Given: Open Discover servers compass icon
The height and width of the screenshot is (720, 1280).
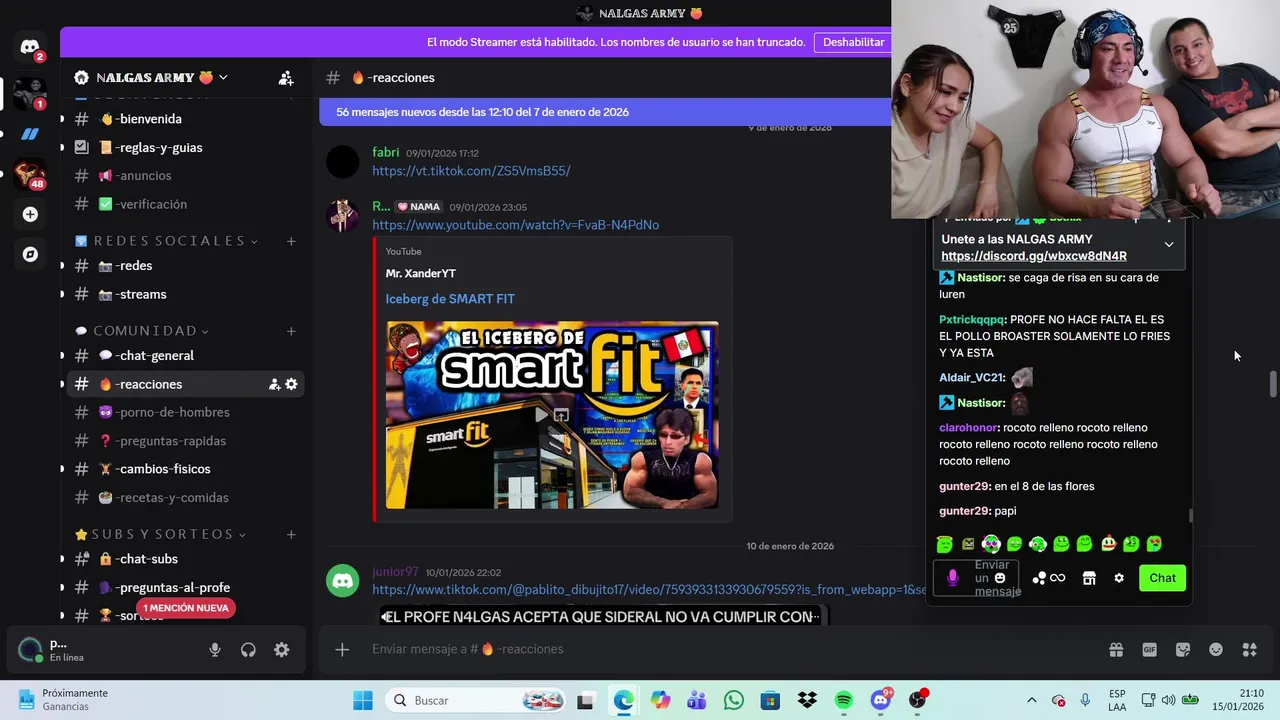Looking at the screenshot, I should [x=30, y=254].
